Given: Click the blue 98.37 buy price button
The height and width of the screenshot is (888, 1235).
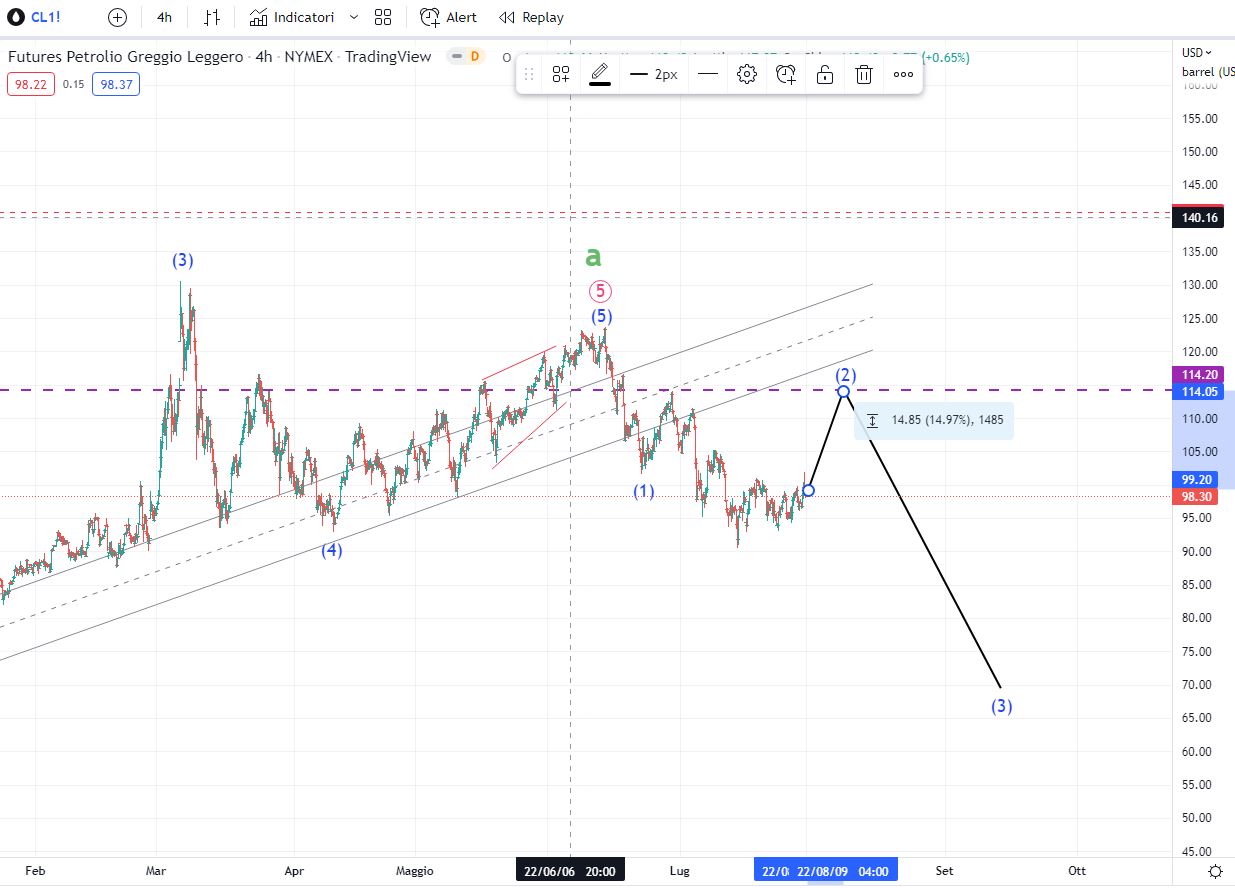Looking at the screenshot, I should 115,85.
